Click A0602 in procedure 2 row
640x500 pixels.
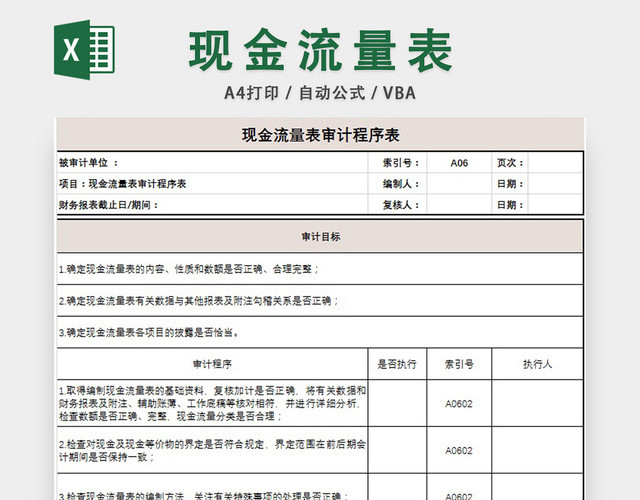459,451
